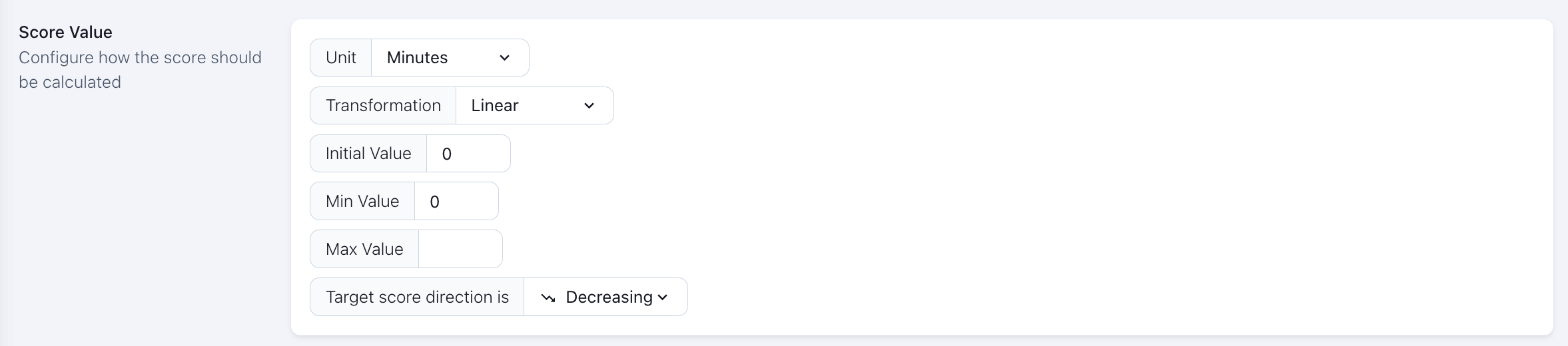The height and width of the screenshot is (346, 1568).
Task: Focus the Initial Value input field
Action: tap(468, 154)
